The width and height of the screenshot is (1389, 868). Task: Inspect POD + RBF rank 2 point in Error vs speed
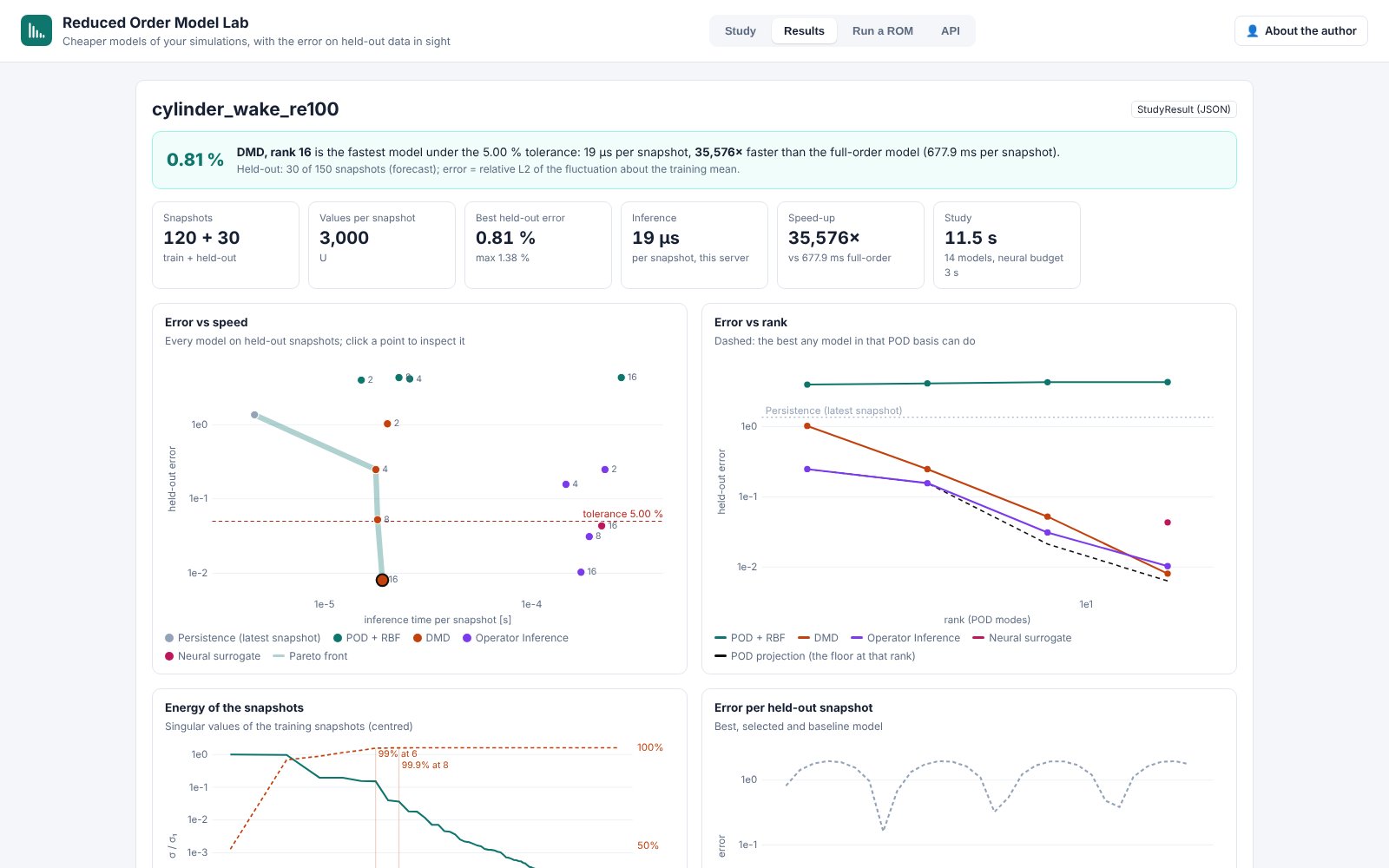361,380
